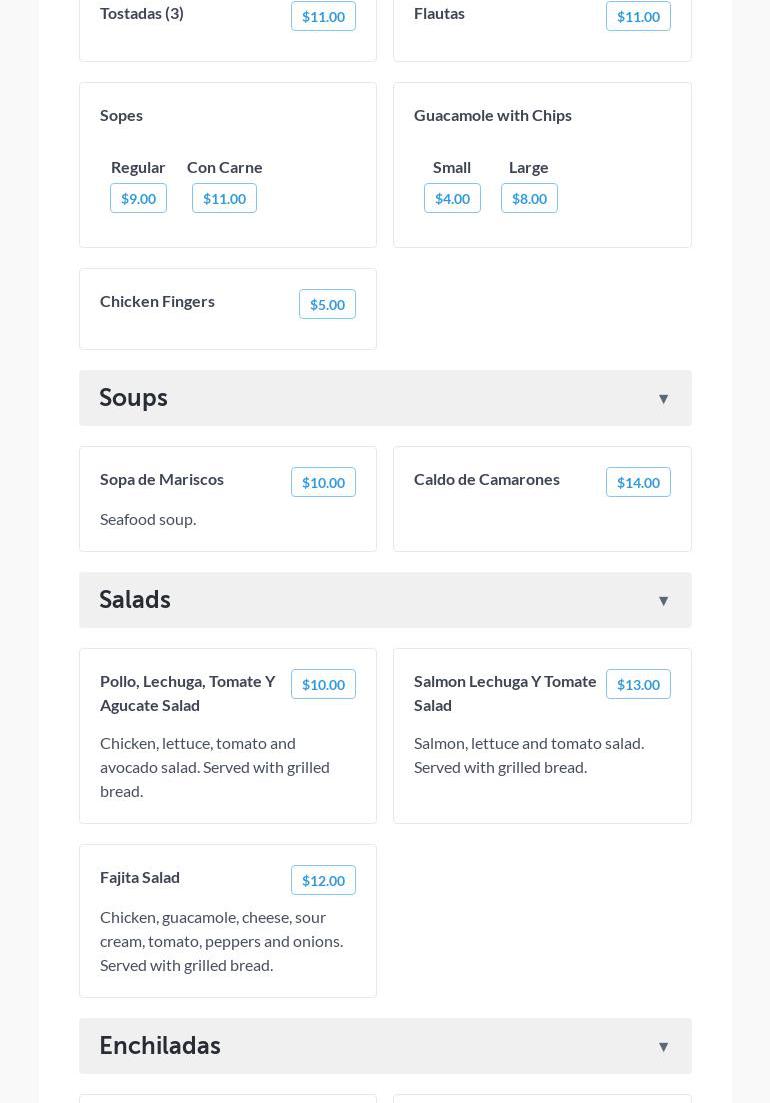The height and width of the screenshot is (1103, 770).
Task: Click the Pollo, Lechuga salad $10.00 price
Action: click(323, 685)
